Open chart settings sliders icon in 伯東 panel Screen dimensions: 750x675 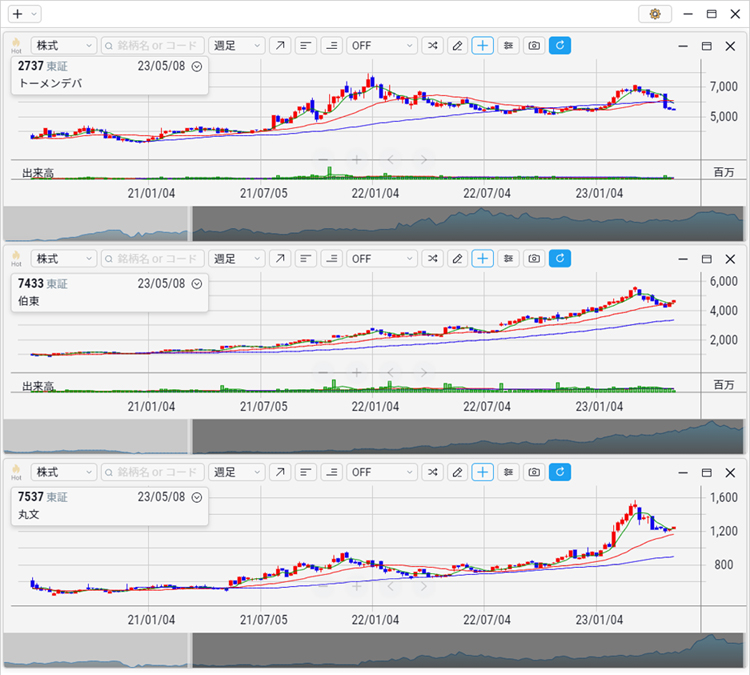(509, 259)
